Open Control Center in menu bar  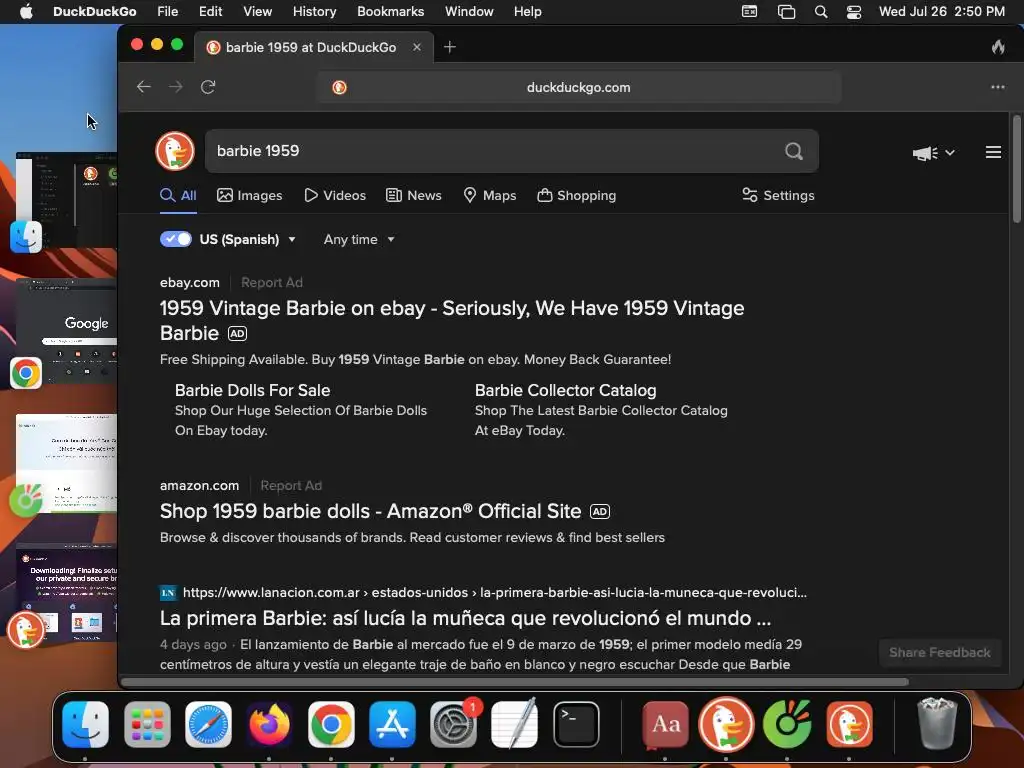[854, 12]
